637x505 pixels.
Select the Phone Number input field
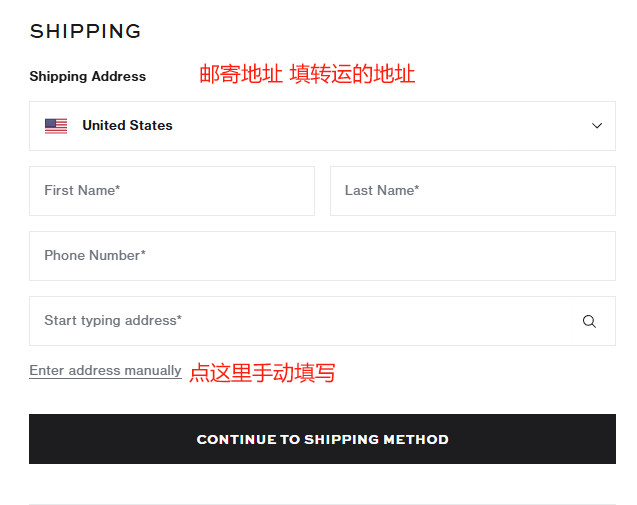322,256
